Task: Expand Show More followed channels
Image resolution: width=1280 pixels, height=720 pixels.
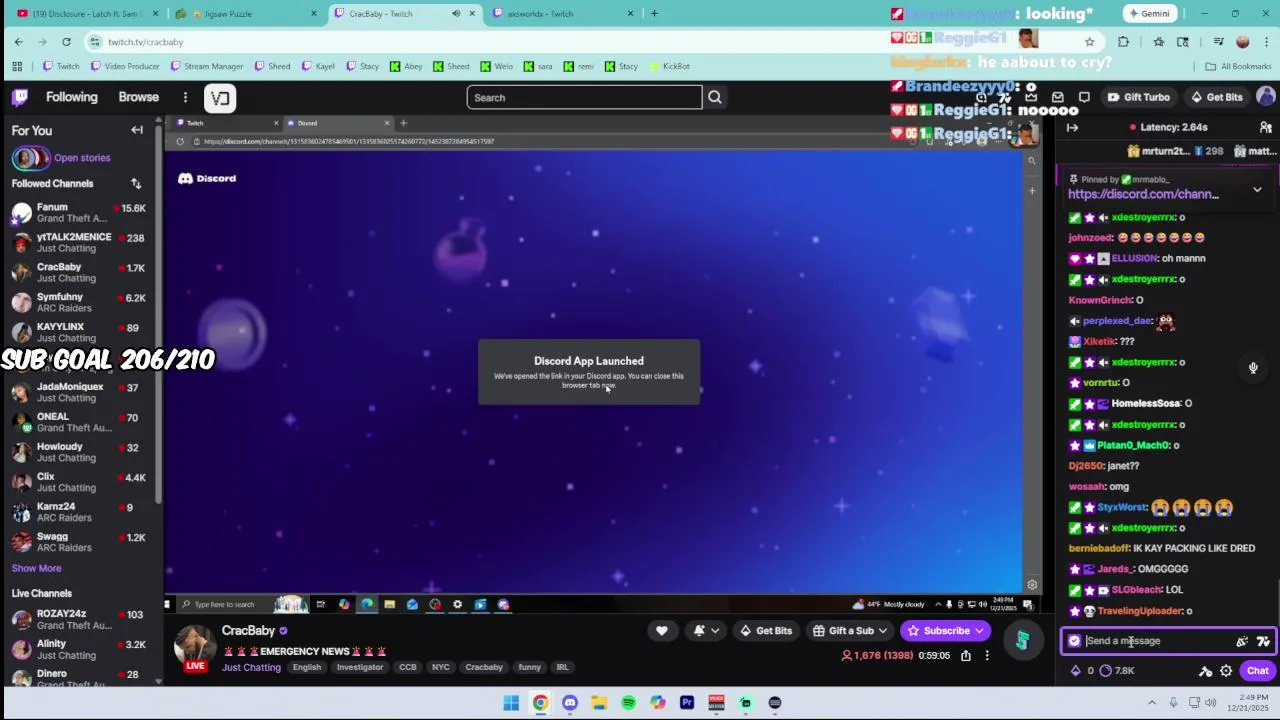Action: (36, 568)
